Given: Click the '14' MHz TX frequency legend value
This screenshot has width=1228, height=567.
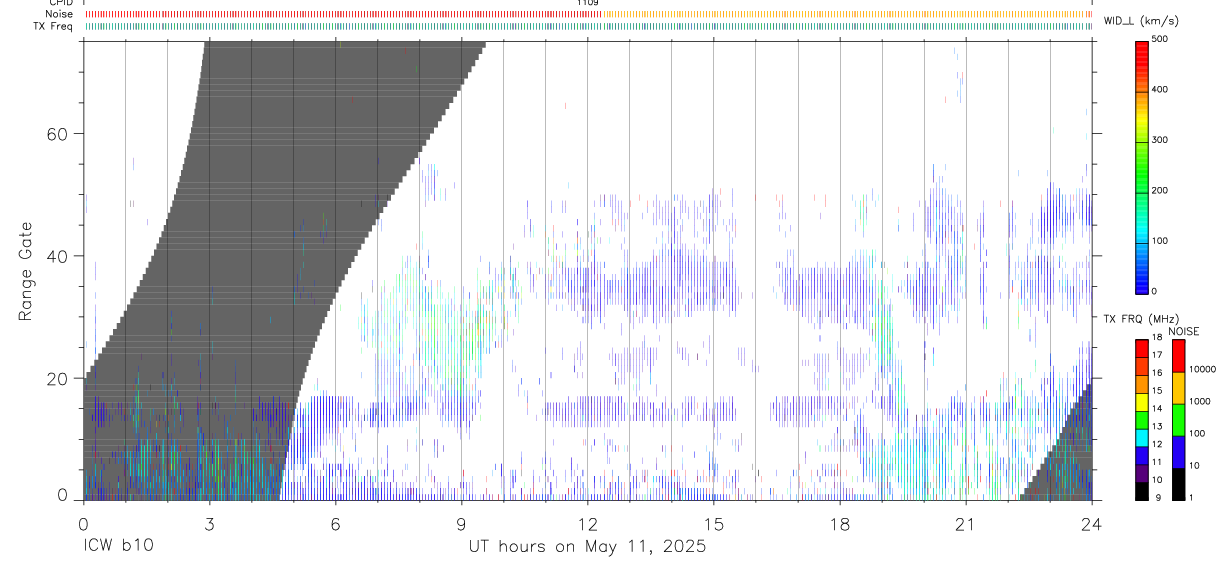Looking at the screenshot, I should [1157, 409].
